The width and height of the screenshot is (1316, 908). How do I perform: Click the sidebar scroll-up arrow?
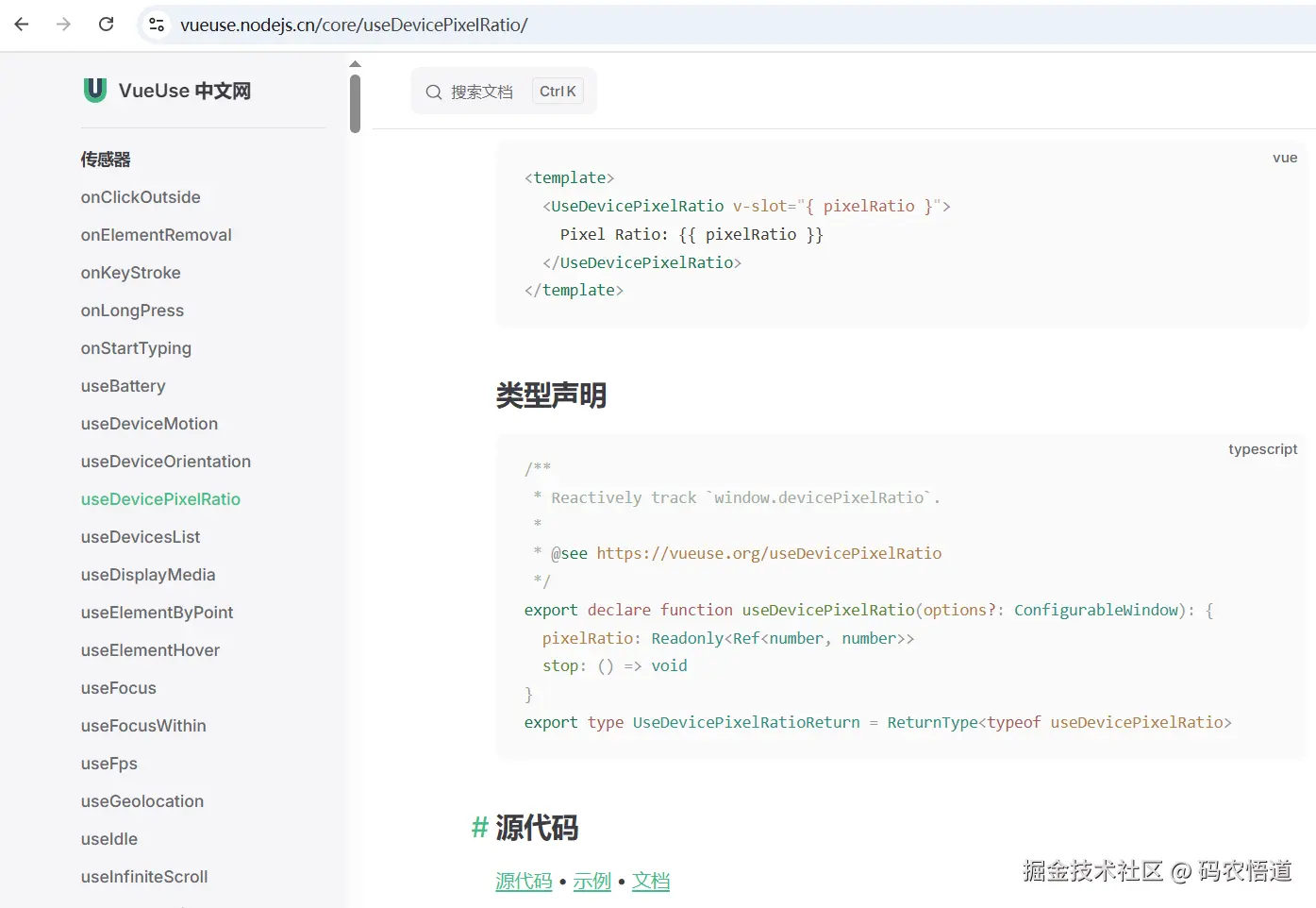pos(355,64)
